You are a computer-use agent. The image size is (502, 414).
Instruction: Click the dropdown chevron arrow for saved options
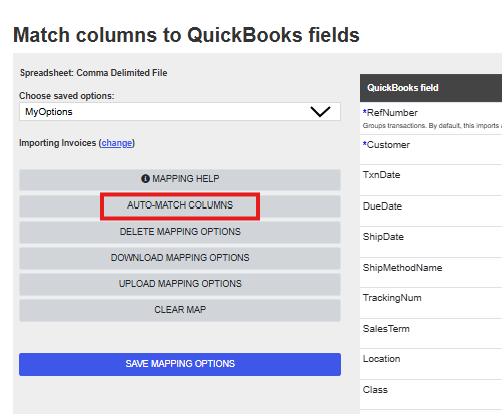pos(320,112)
